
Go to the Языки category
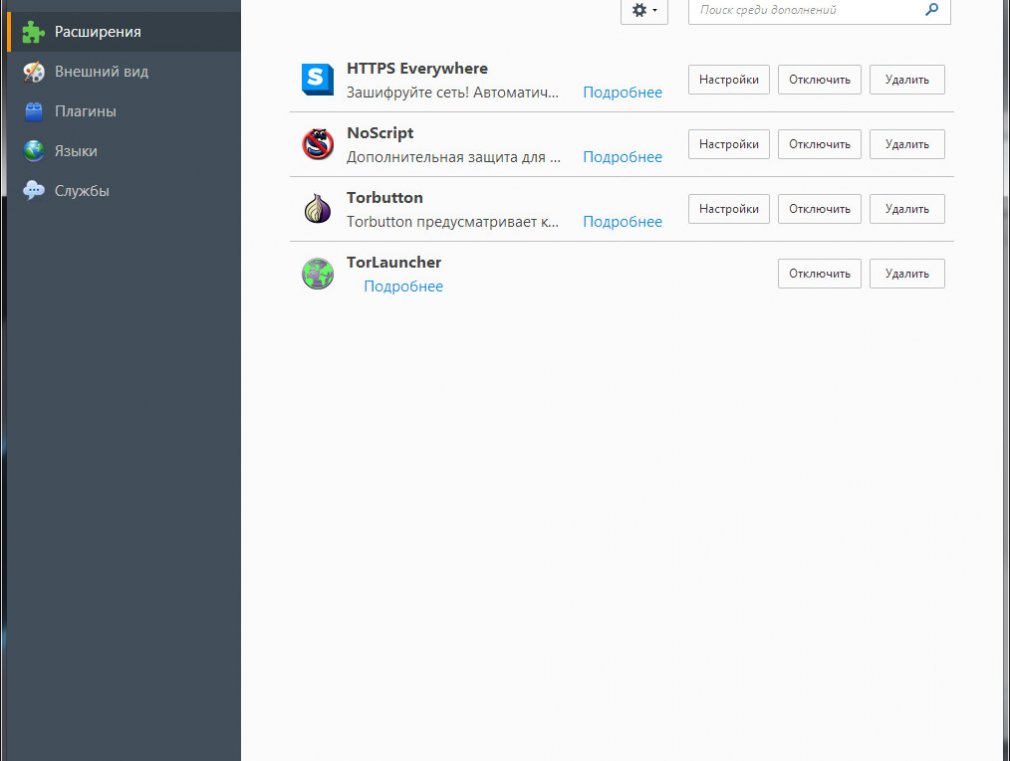(124, 151)
